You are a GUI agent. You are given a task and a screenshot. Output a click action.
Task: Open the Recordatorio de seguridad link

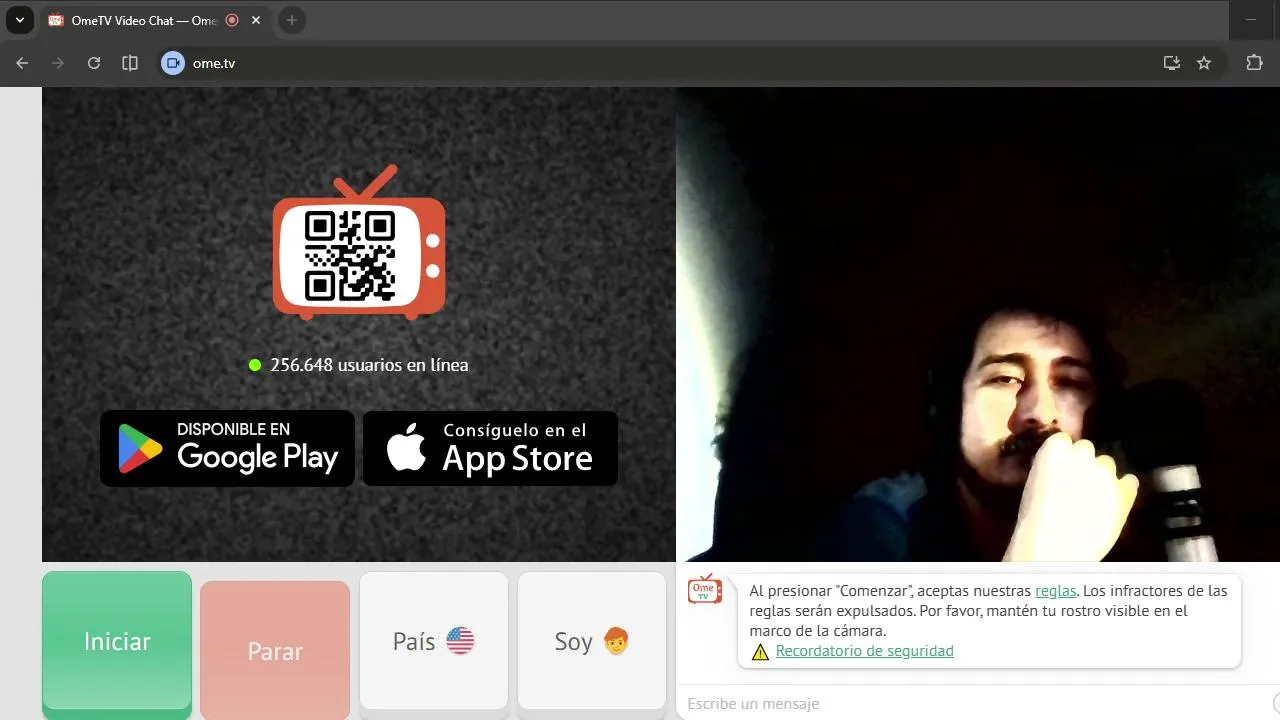point(865,651)
